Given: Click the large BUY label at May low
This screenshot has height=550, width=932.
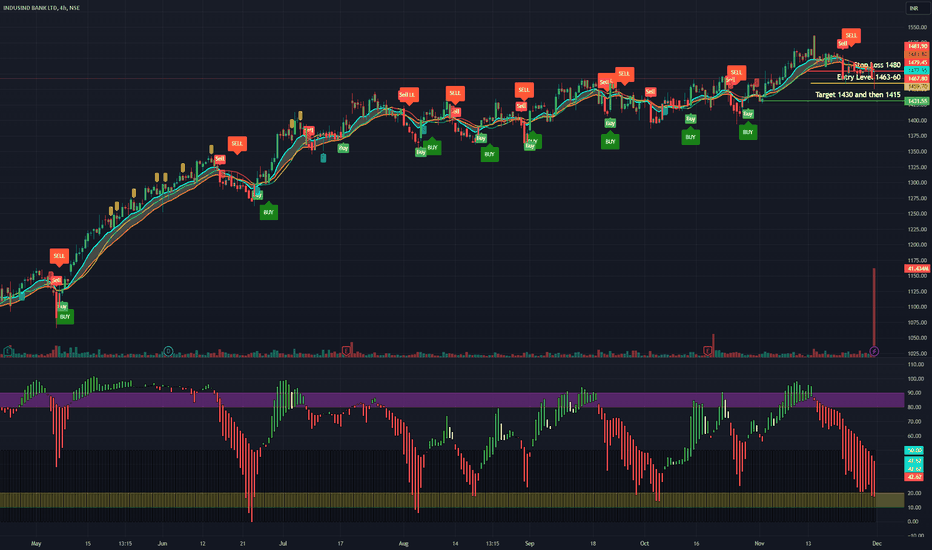Looking at the screenshot, I should pos(65,316).
